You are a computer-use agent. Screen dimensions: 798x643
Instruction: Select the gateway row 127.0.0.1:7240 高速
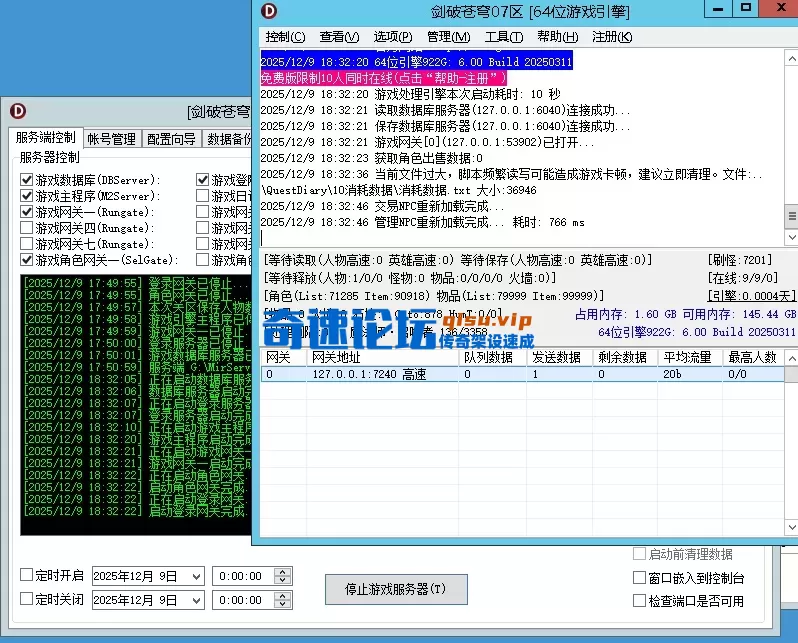[x=523, y=374]
